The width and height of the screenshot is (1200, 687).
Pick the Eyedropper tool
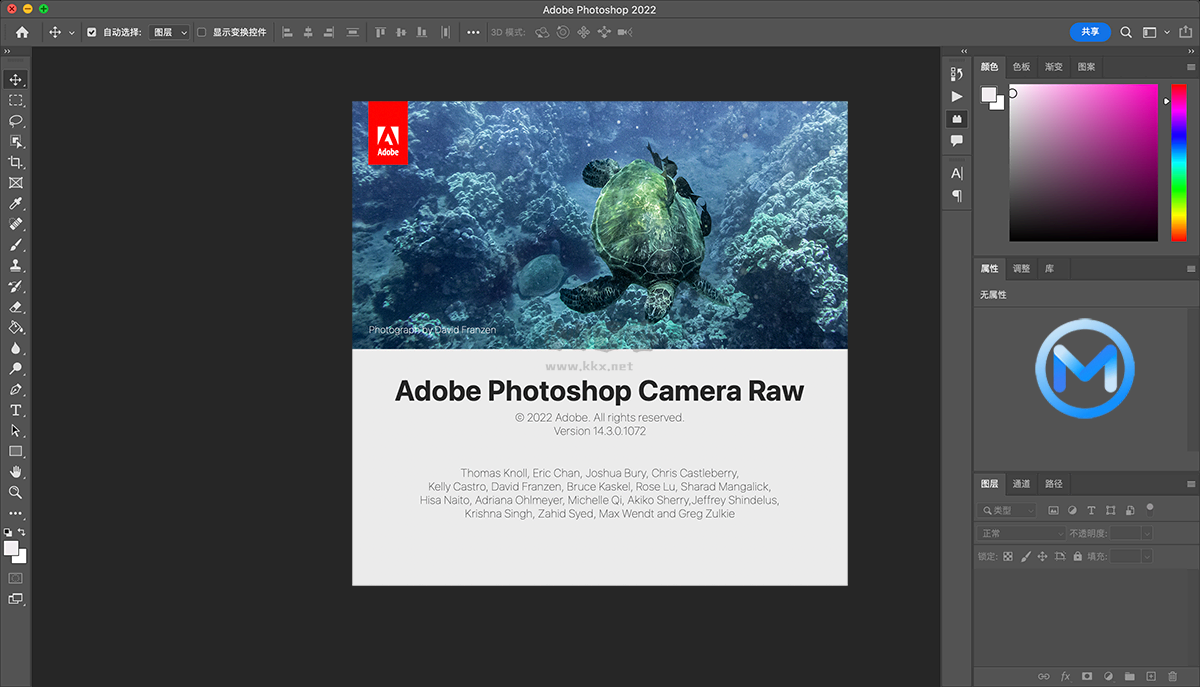pos(15,203)
